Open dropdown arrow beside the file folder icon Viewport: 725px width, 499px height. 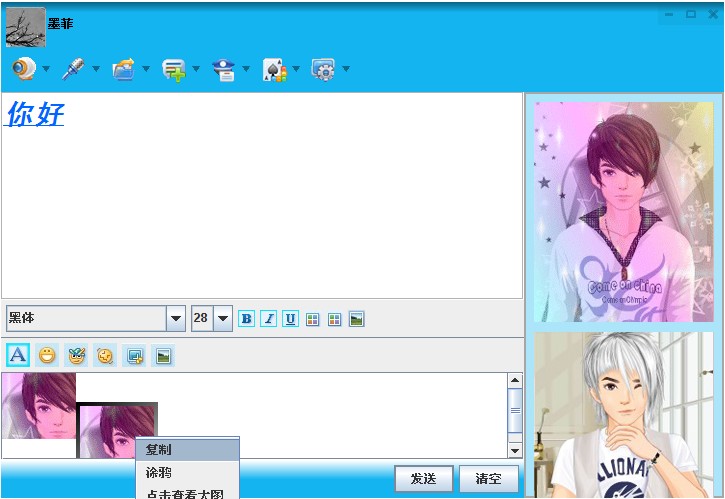tap(146, 69)
